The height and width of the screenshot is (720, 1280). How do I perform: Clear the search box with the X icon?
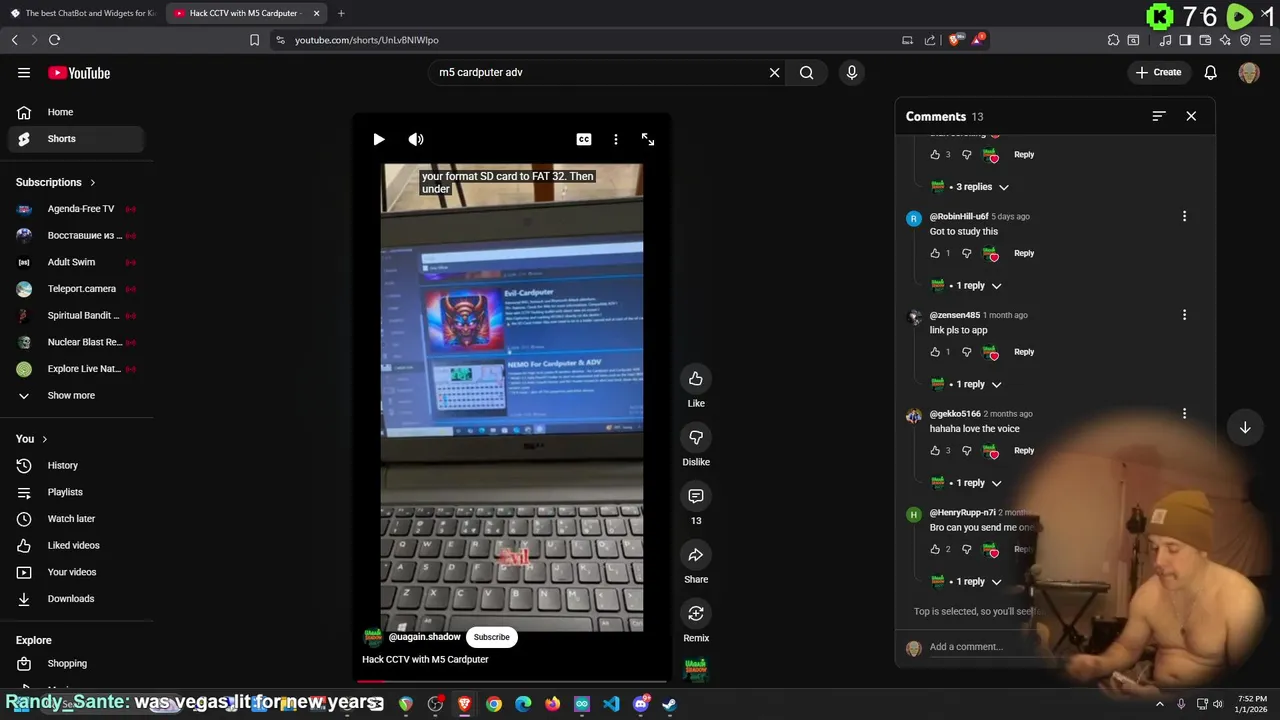[774, 72]
